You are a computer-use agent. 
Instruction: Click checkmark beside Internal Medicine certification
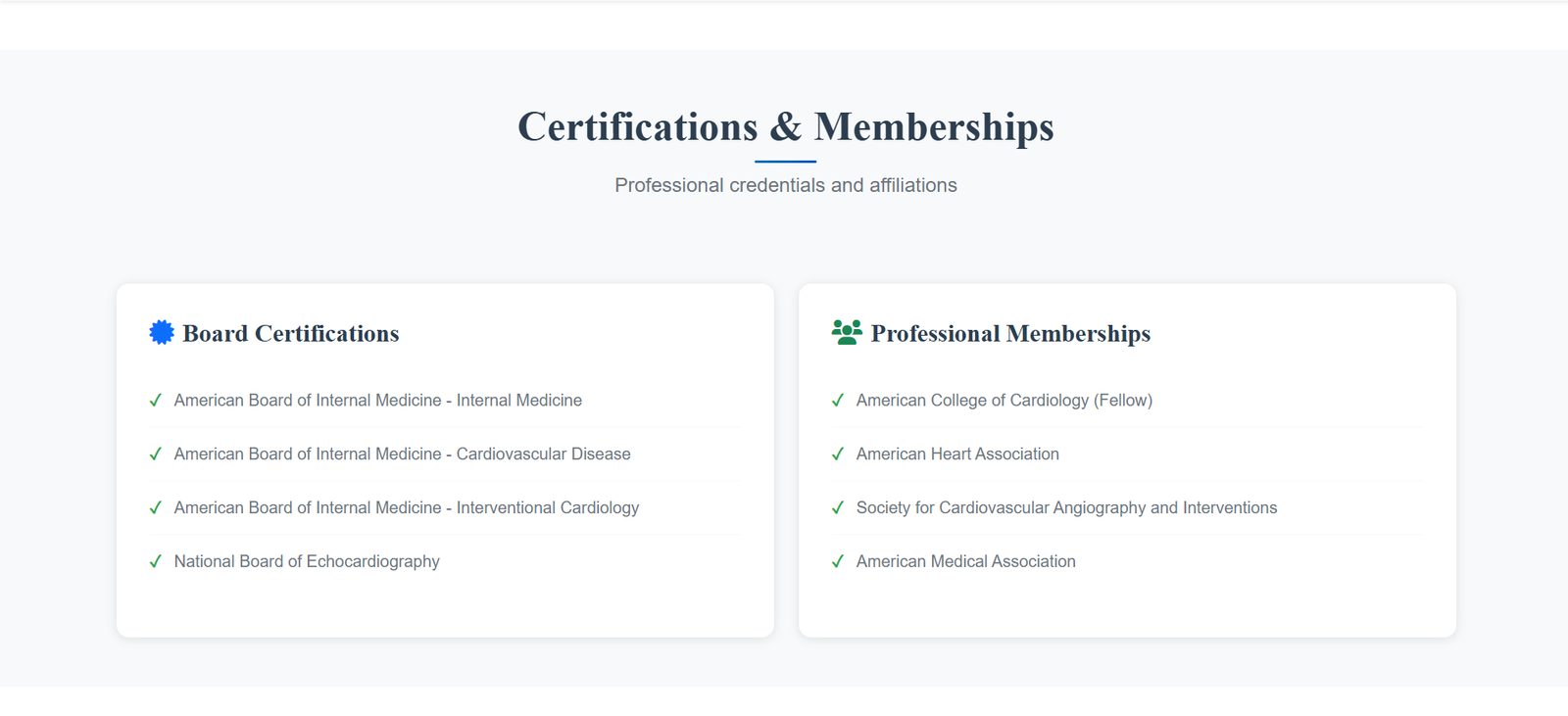coord(155,401)
